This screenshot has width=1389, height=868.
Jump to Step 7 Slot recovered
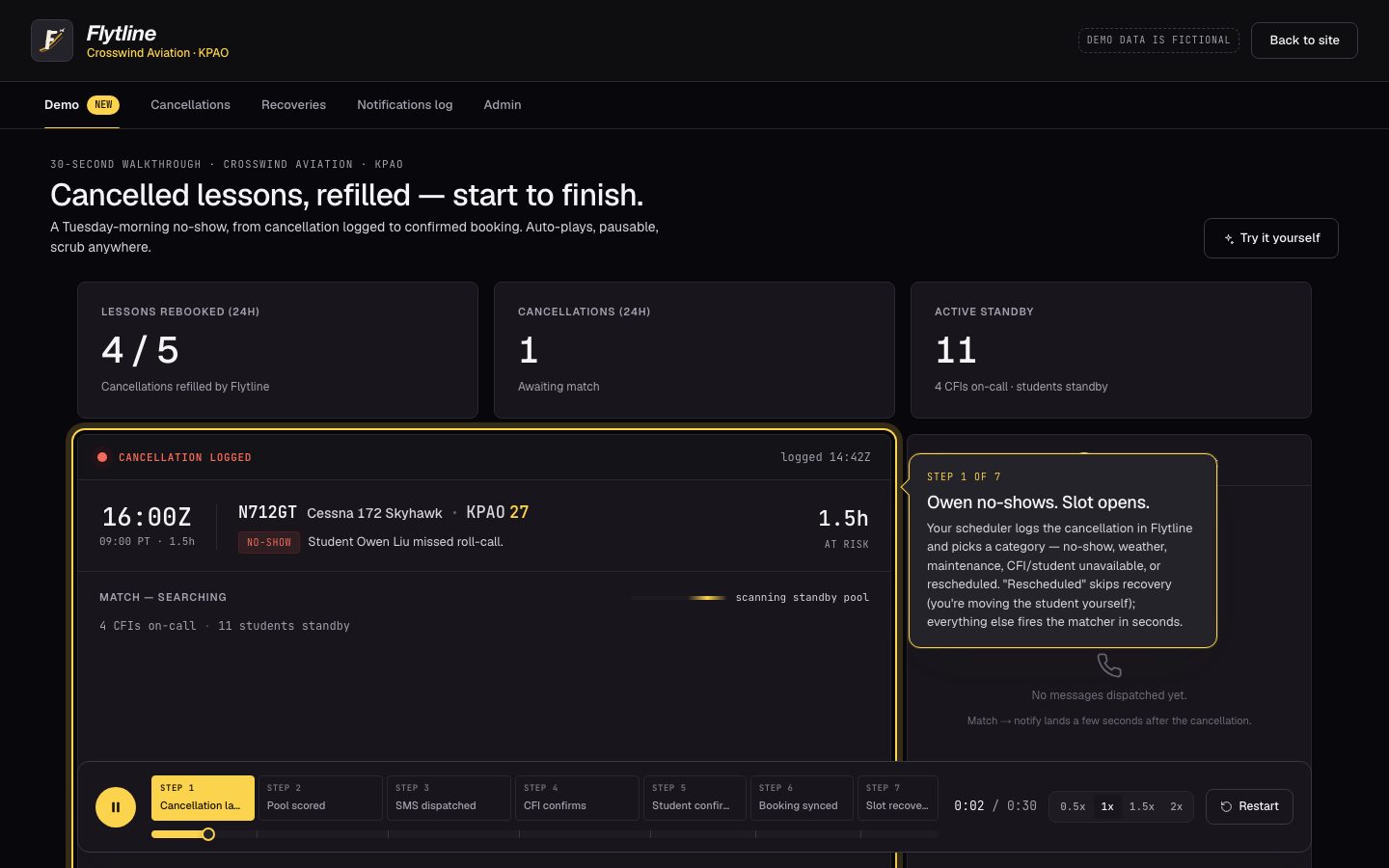898,798
